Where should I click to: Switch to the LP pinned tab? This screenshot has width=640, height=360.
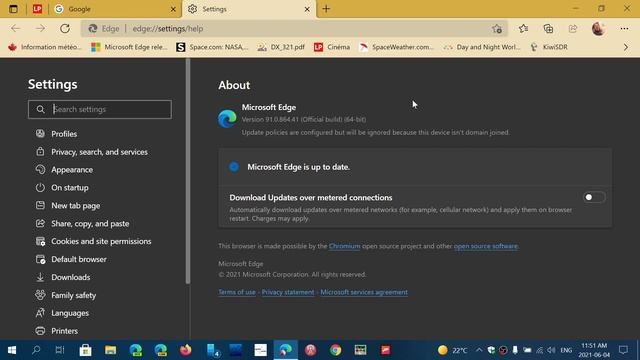click(x=37, y=9)
